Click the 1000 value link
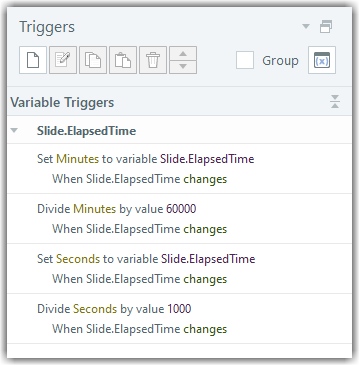Image resolution: width=360 pixels, height=366 pixels. coord(179,309)
